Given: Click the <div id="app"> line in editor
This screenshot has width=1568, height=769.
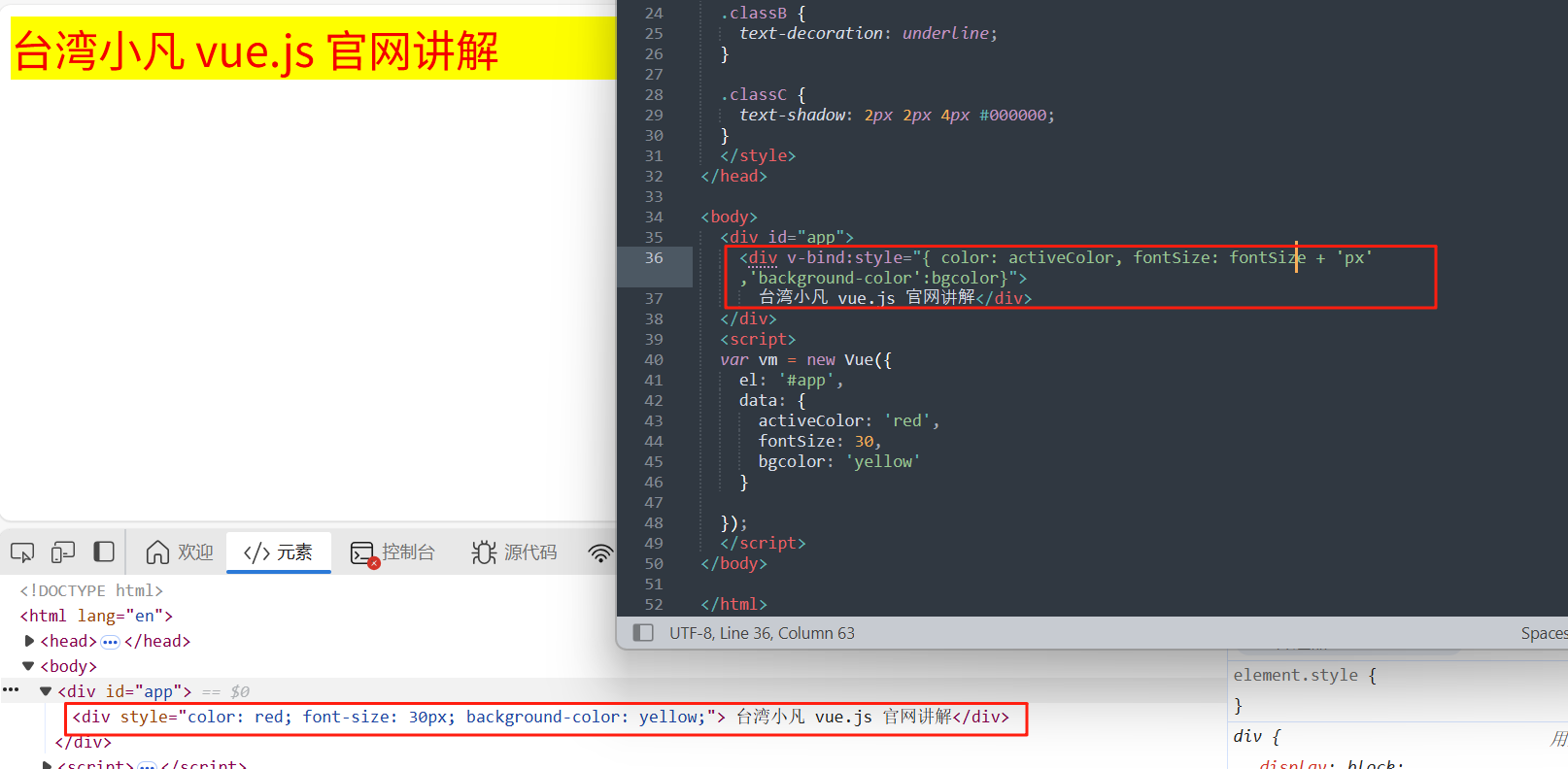Looking at the screenshot, I should (x=787, y=237).
